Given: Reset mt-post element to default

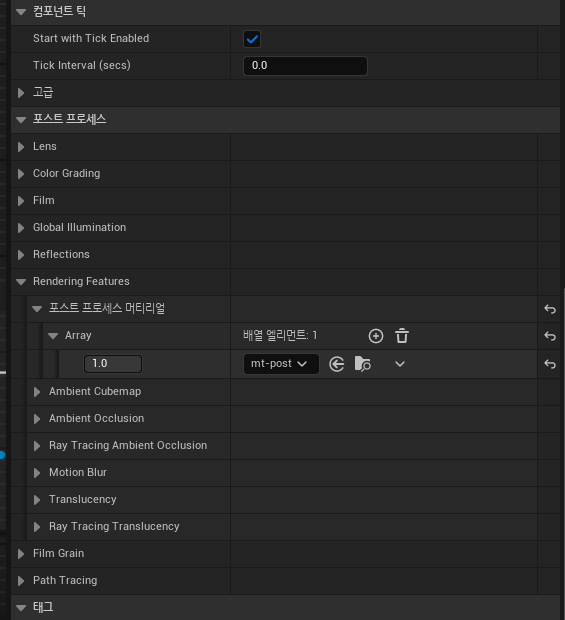Looking at the screenshot, I should point(550,364).
